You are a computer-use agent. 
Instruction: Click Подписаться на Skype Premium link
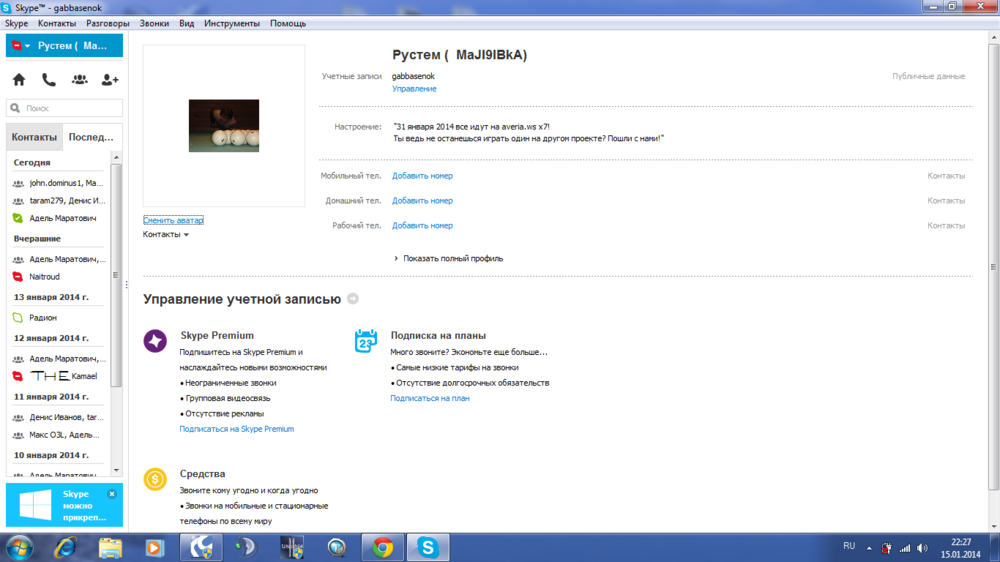tap(237, 429)
